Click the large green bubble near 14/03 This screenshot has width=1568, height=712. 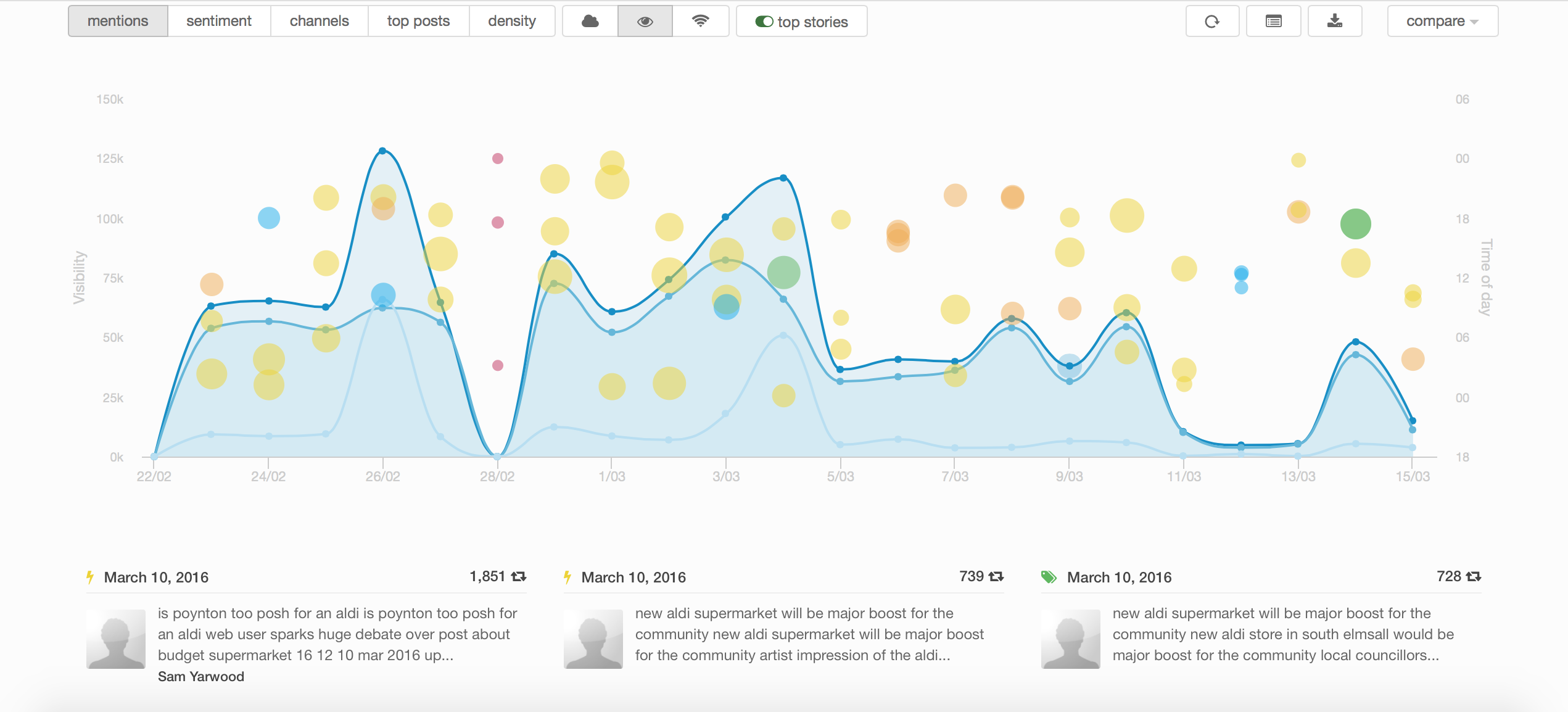(x=1355, y=224)
